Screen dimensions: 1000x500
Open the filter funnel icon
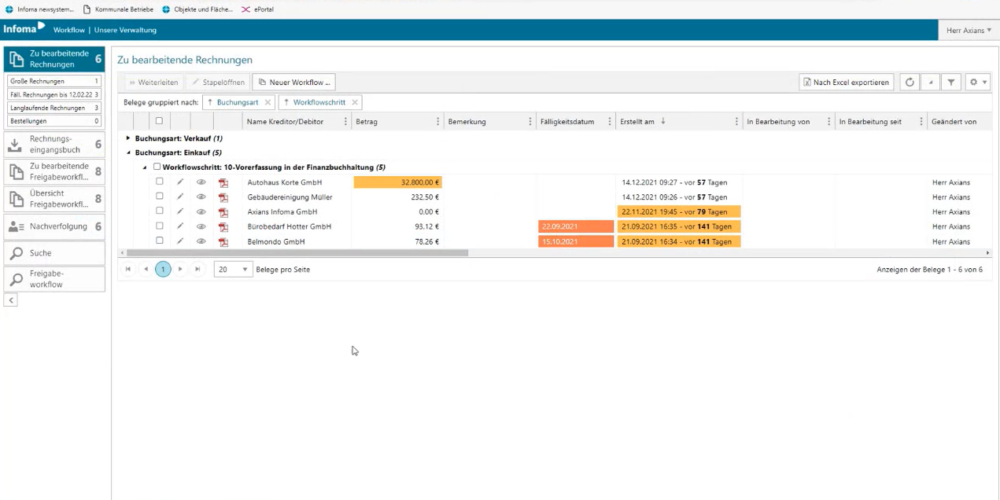[x=952, y=82]
